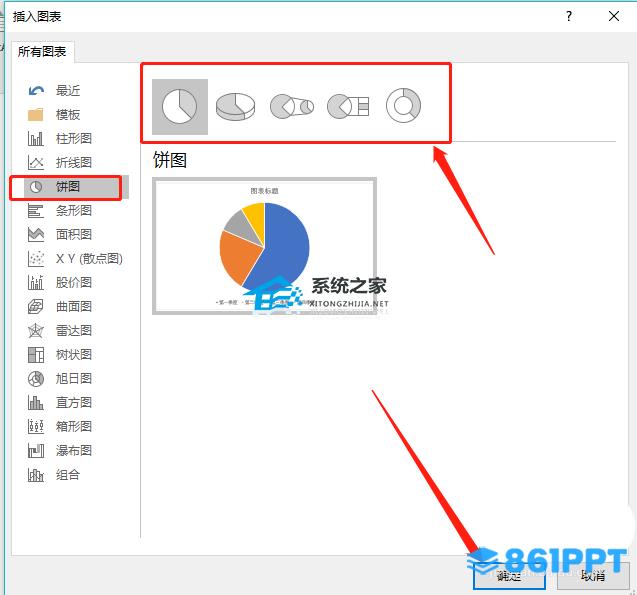Choose the Doughnut chart subtype icon
The width and height of the screenshot is (637, 595).
coord(403,106)
